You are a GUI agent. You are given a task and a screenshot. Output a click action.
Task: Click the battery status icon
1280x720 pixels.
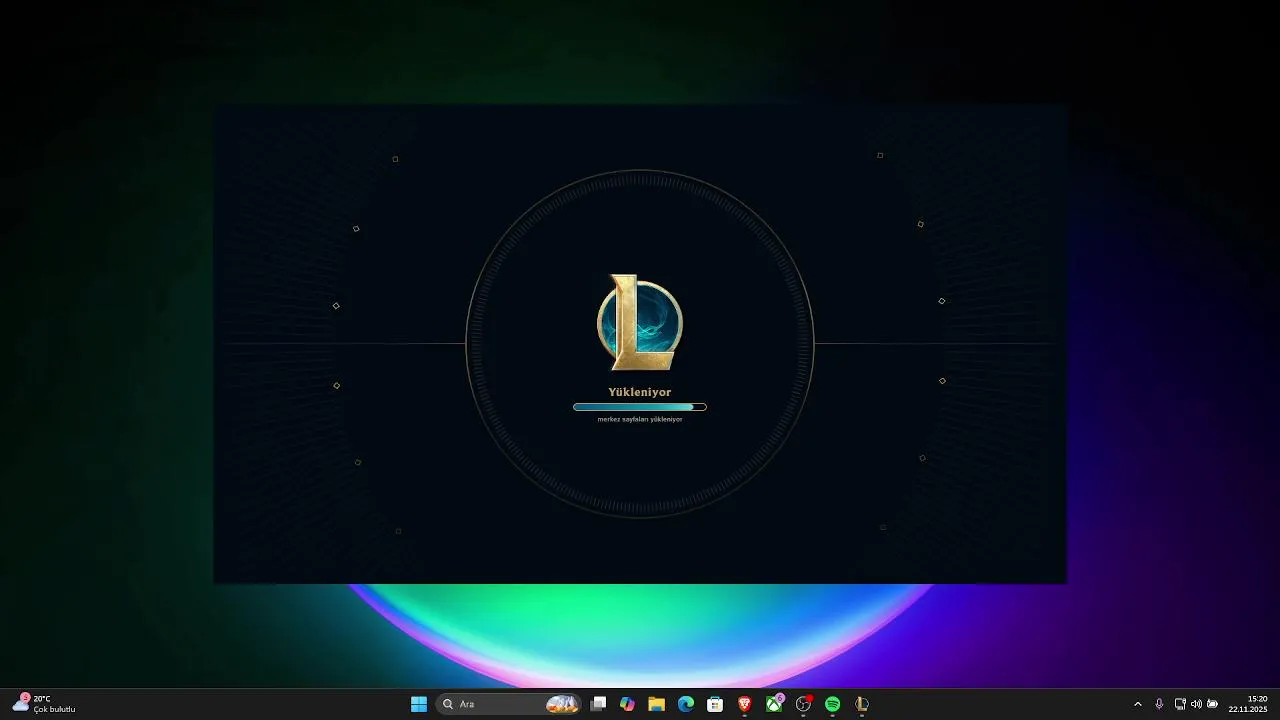tap(1212, 704)
